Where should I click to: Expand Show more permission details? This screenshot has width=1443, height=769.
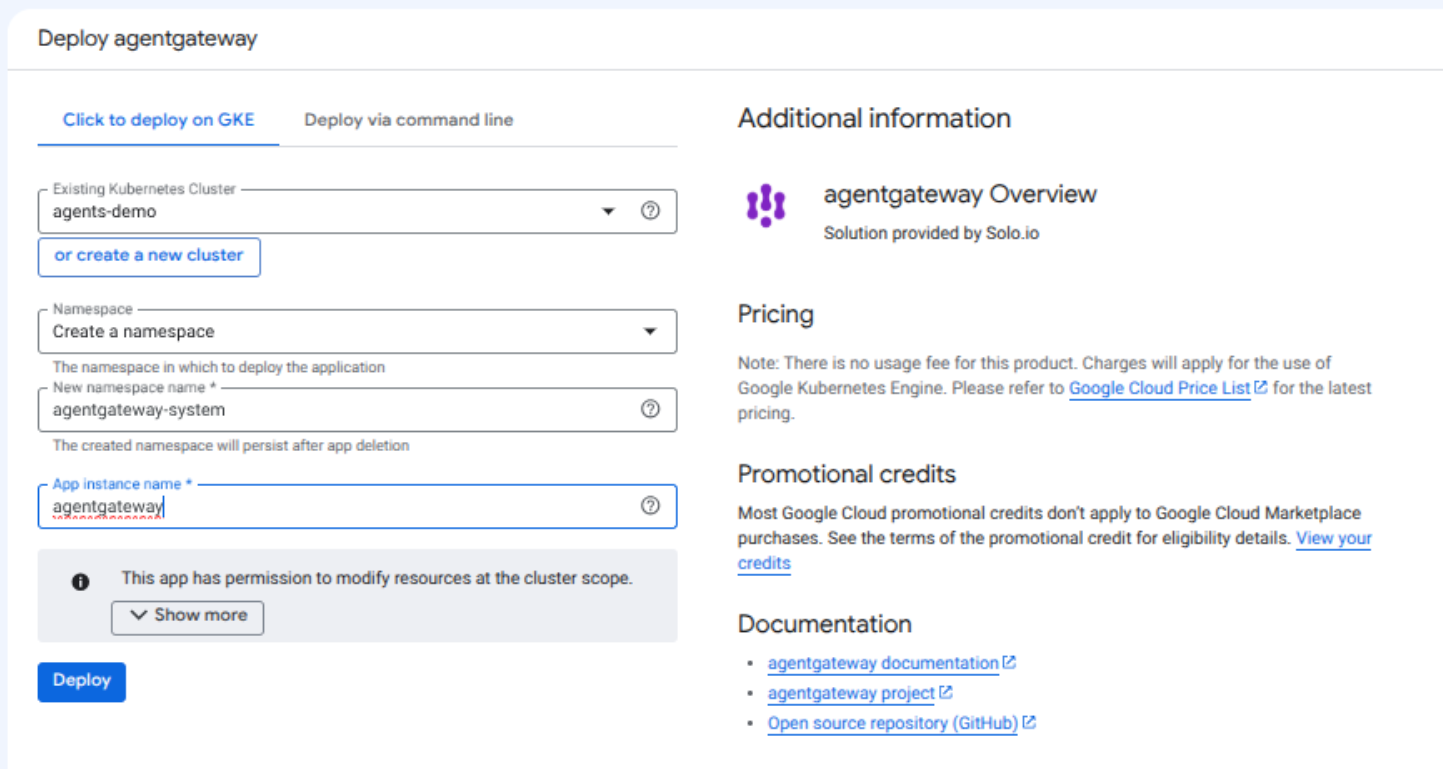click(x=187, y=617)
